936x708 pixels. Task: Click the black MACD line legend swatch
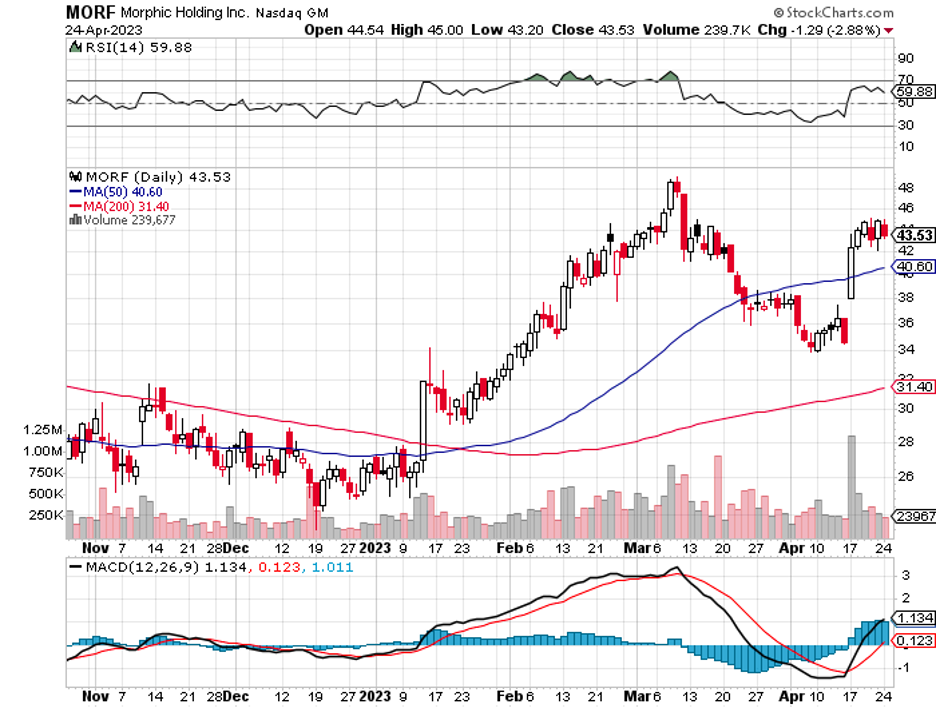coord(76,567)
